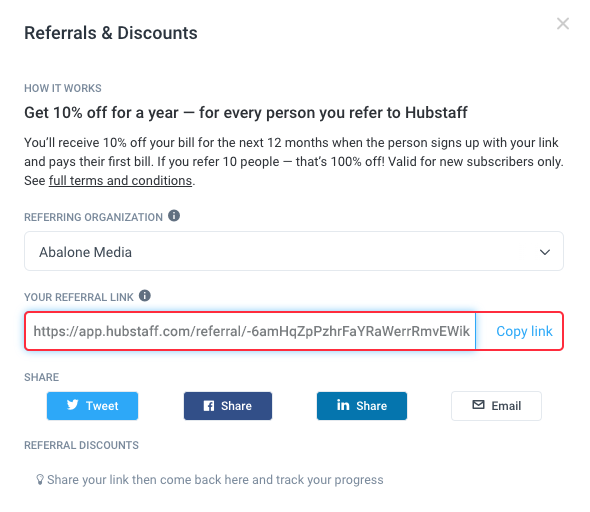Open the full terms and conditions link
This screenshot has width=590, height=512.
pyautogui.click(x=120, y=181)
